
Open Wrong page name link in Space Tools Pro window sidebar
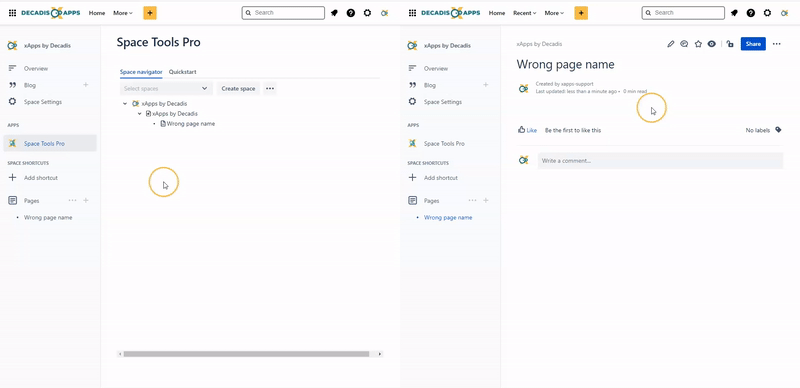48,217
